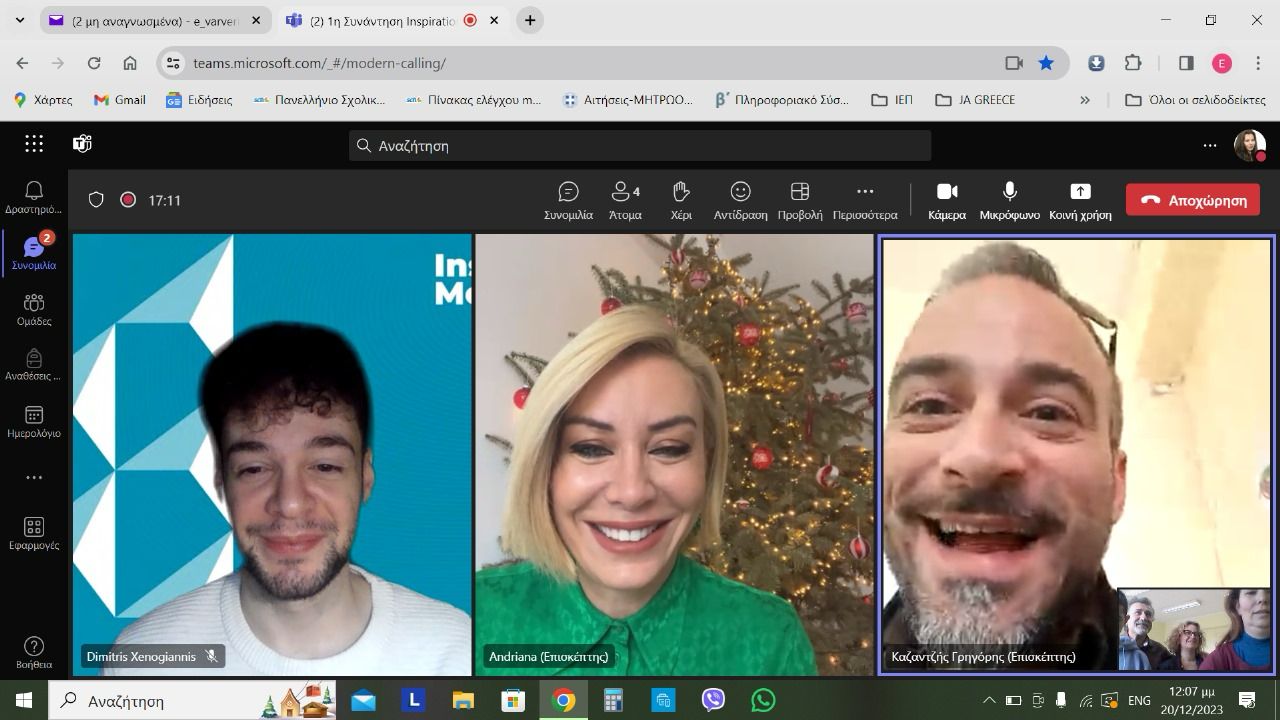Open the Gmail bookmark
Screen dimensions: 1280x720
pos(119,100)
